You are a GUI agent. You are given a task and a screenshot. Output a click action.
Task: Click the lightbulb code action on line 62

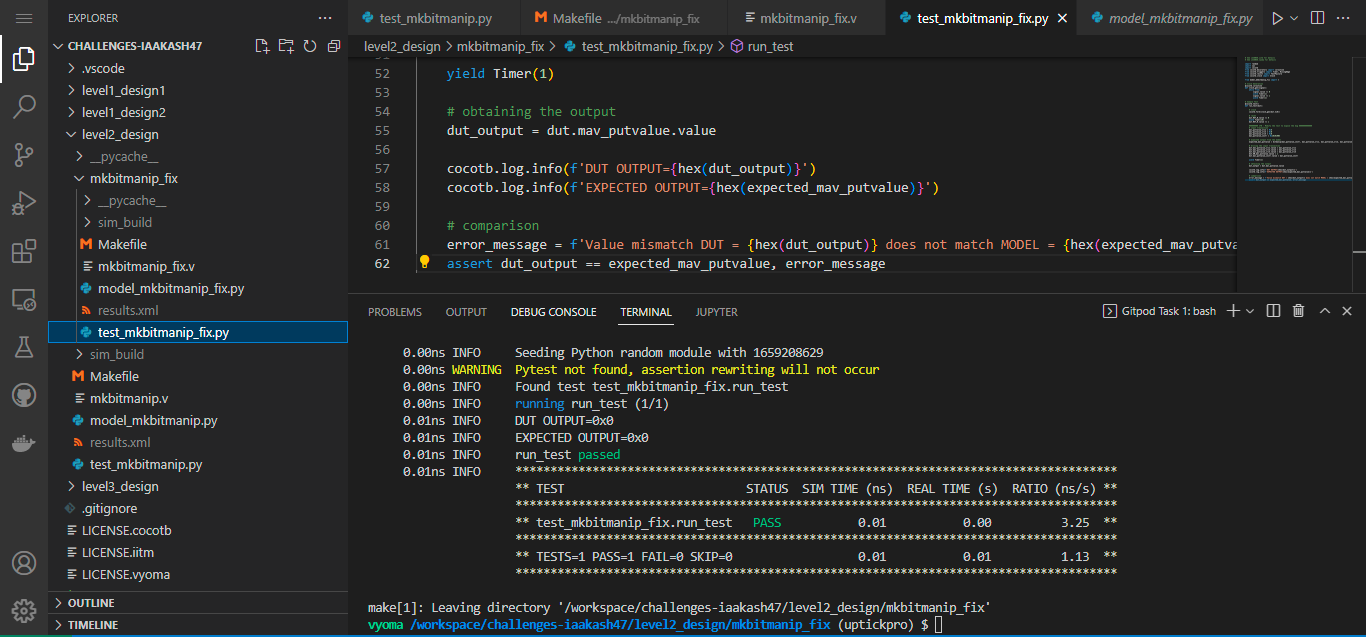424,262
